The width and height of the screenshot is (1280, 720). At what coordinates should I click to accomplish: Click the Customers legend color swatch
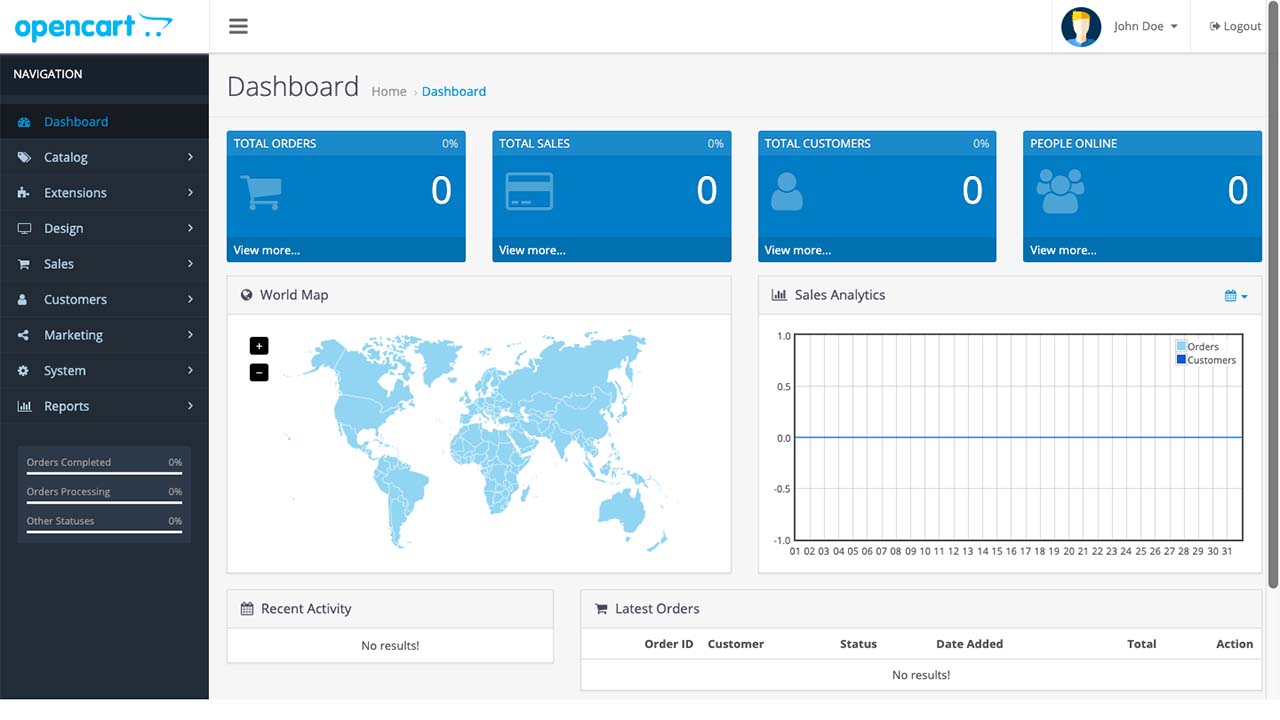1182,360
